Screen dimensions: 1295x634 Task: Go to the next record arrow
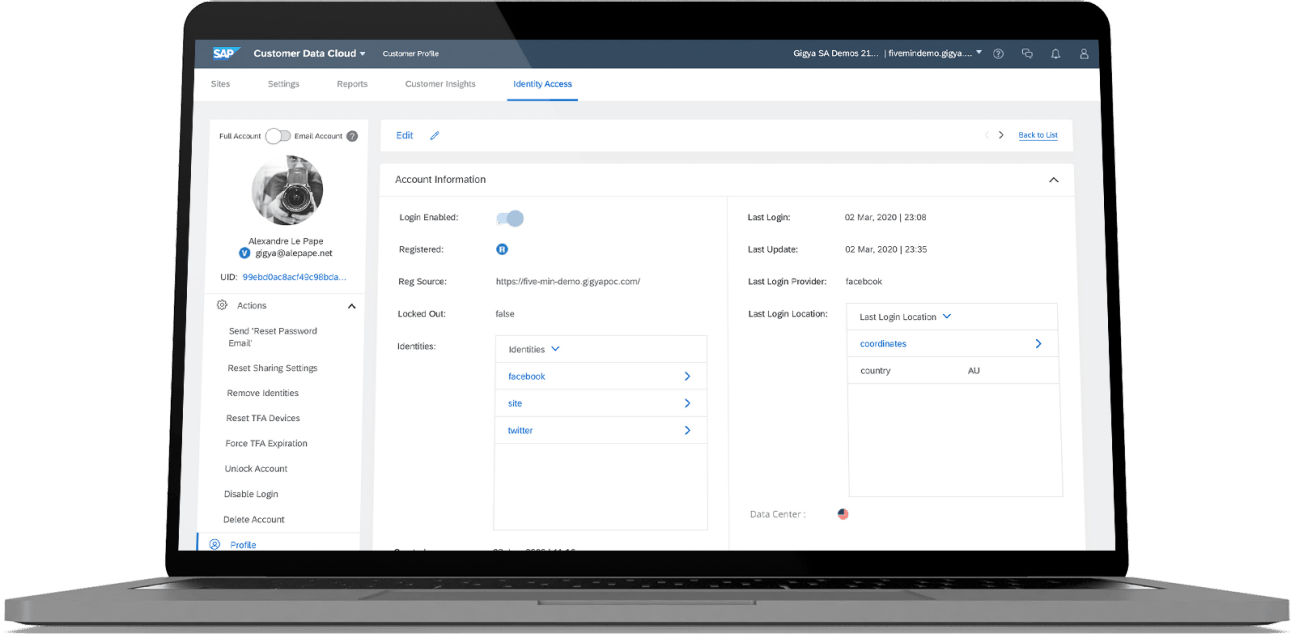(x=1001, y=135)
